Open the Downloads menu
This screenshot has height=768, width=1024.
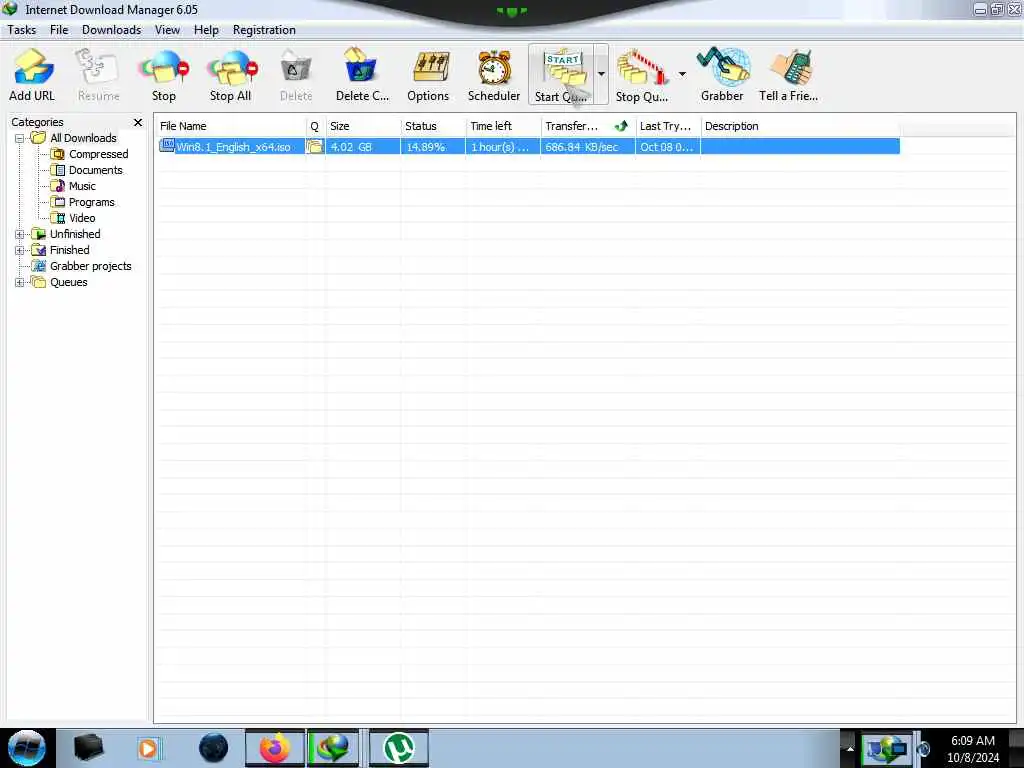111,30
